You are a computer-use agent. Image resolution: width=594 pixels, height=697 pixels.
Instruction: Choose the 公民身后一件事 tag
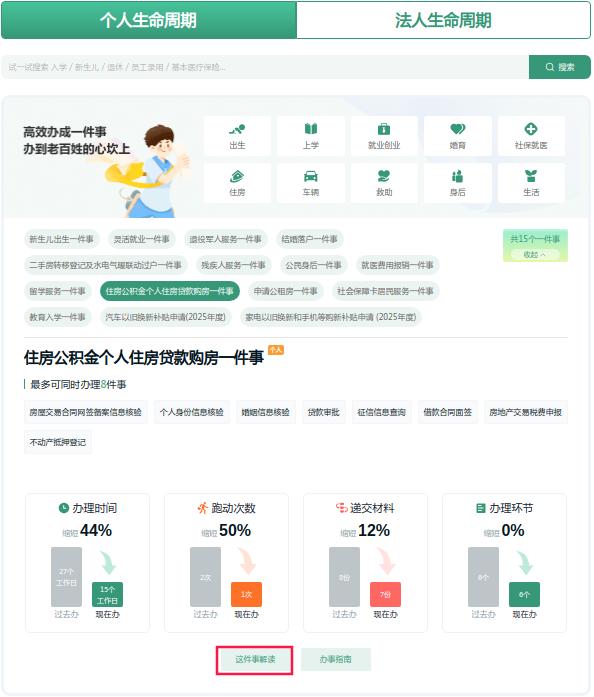coord(313,265)
